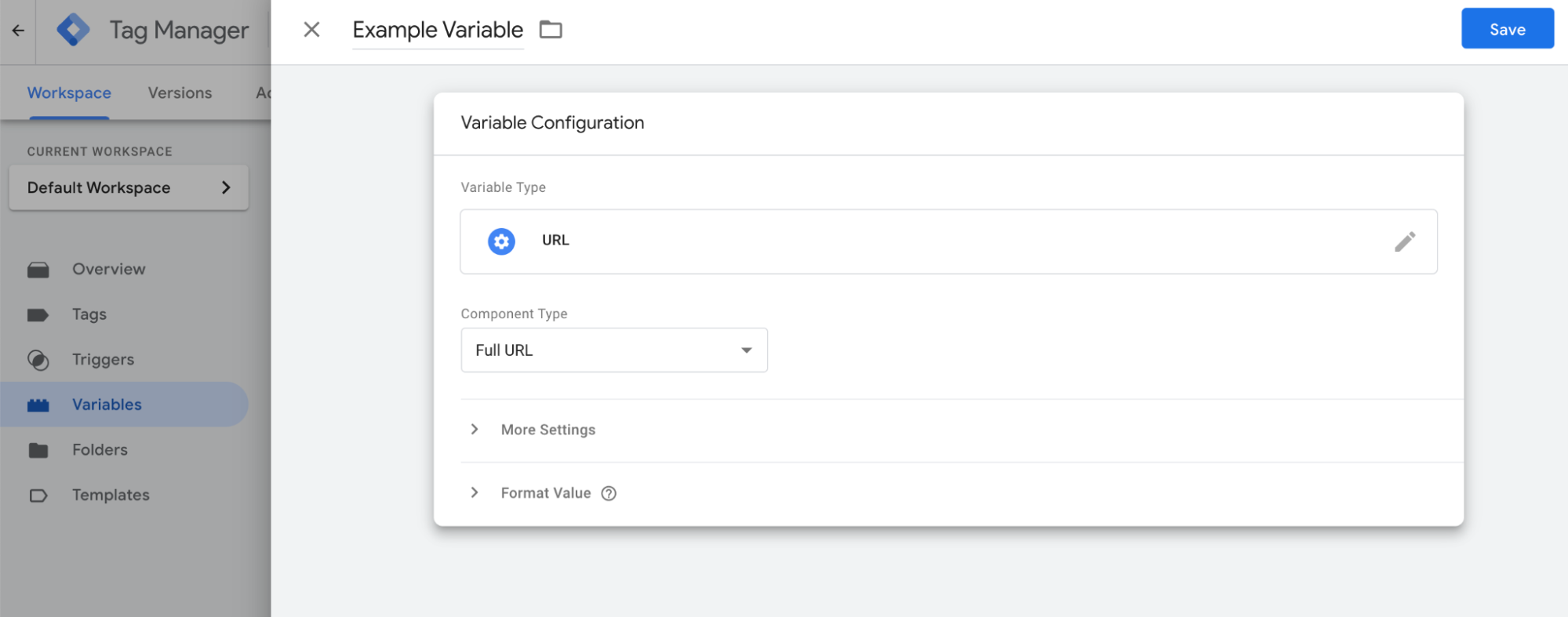This screenshot has height=617, width=1568.
Task: Expand the More Settings section
Action: tap(548, 430)
